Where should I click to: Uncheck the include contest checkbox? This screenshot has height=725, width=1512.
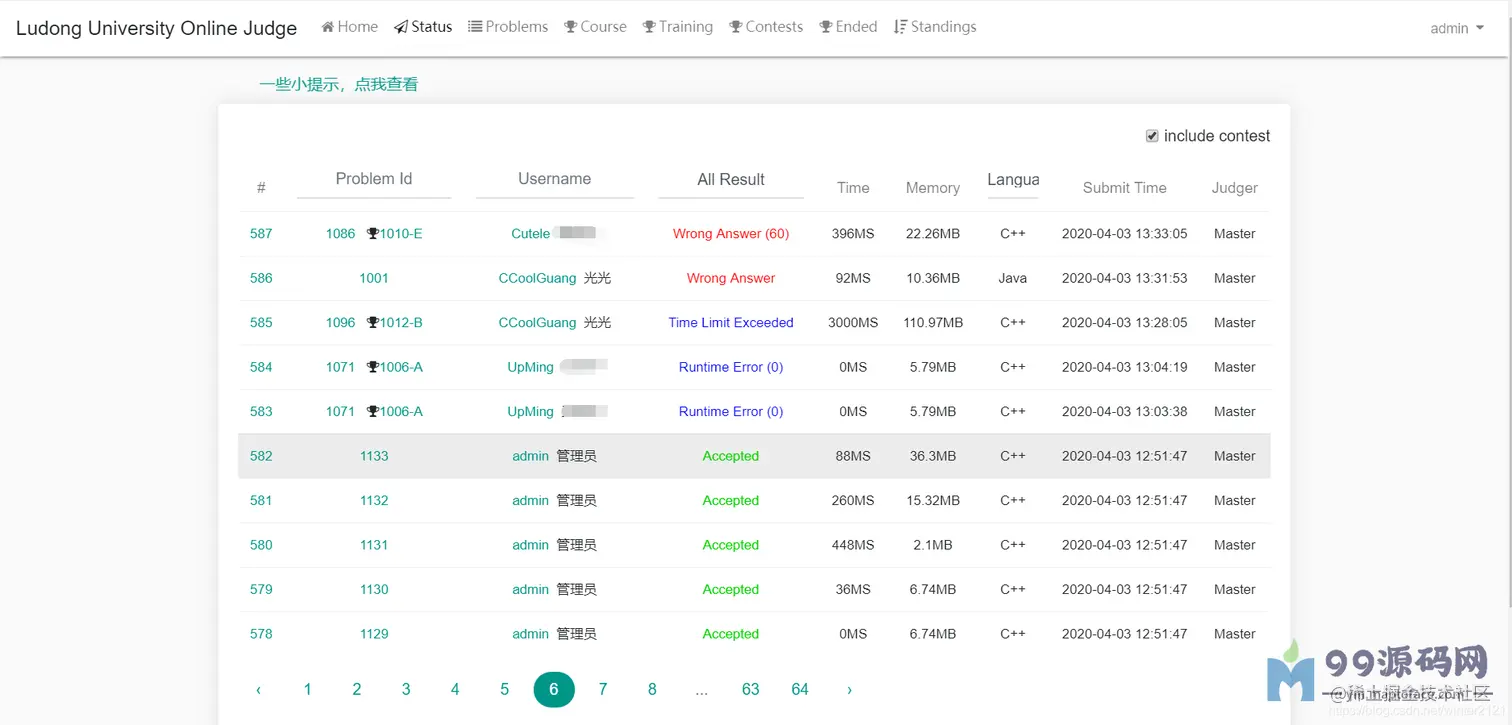point(1152,136)
